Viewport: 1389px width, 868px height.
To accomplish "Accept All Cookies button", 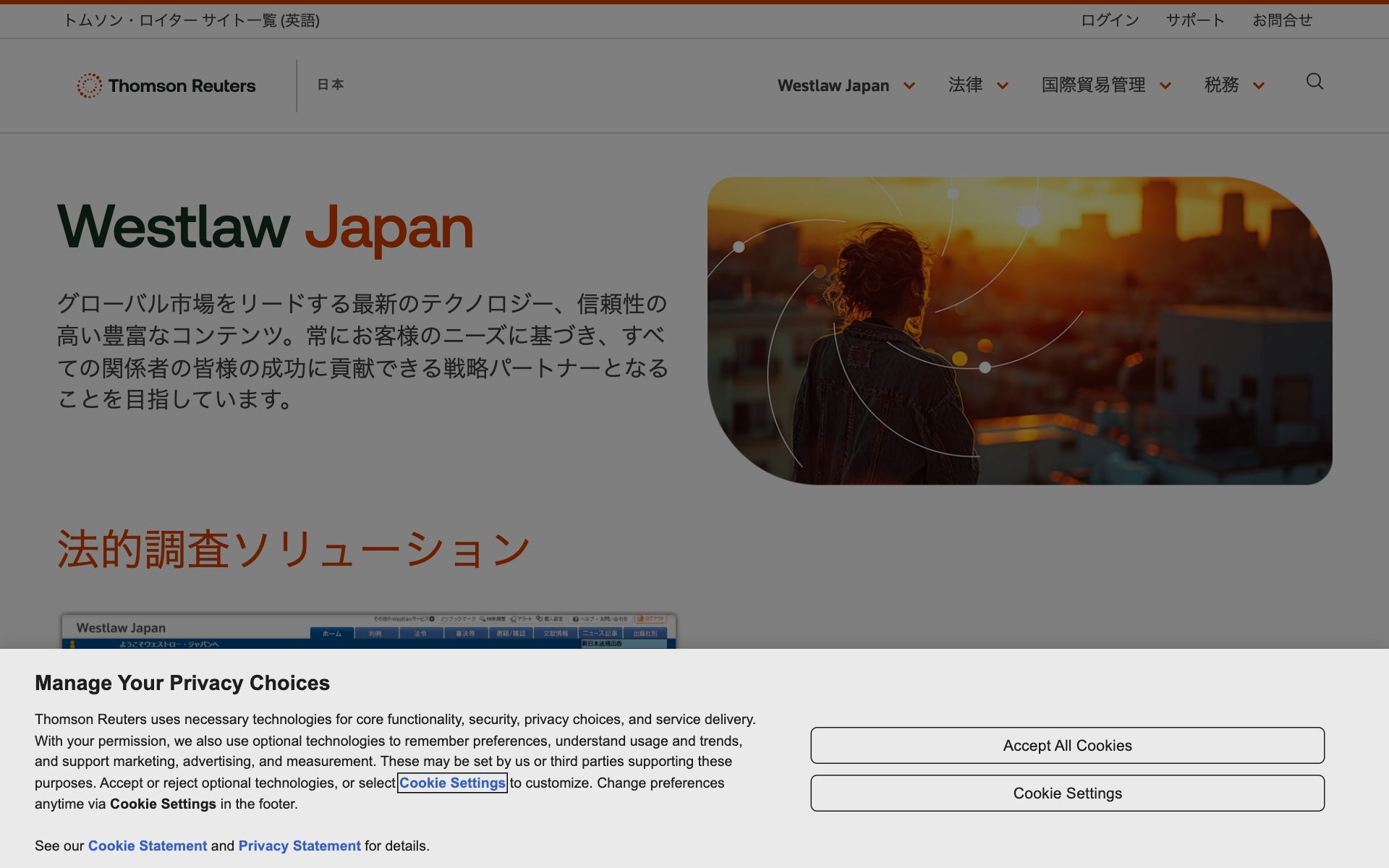I will pyautogui.click(x=1067, y=745).
